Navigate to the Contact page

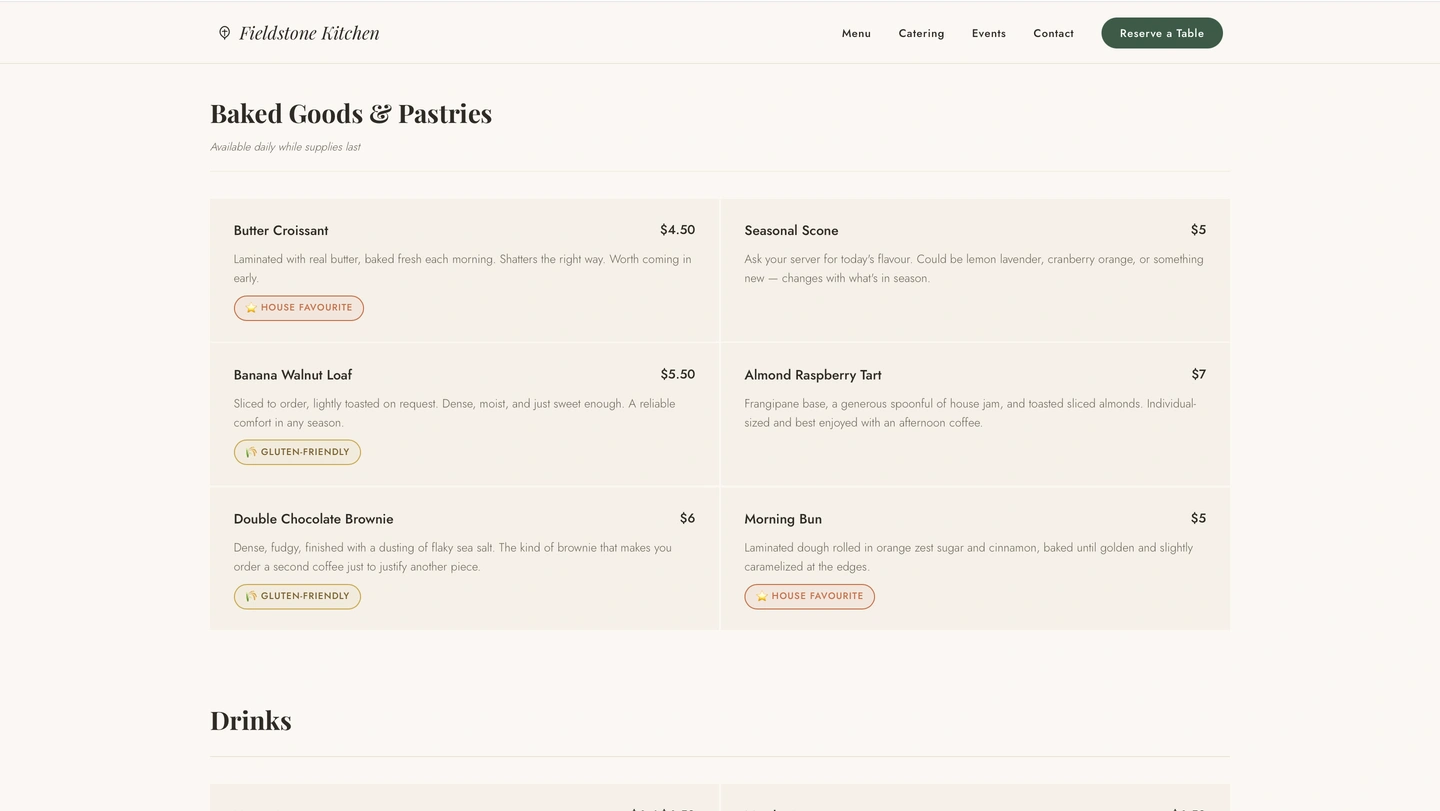click(1053, 33)
